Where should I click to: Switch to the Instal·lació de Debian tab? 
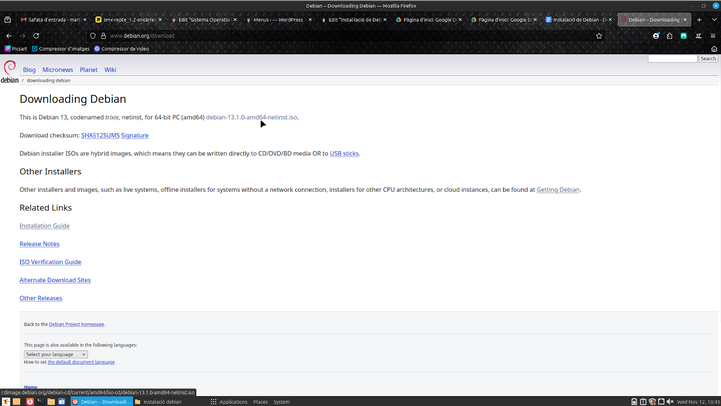[577, 20]
